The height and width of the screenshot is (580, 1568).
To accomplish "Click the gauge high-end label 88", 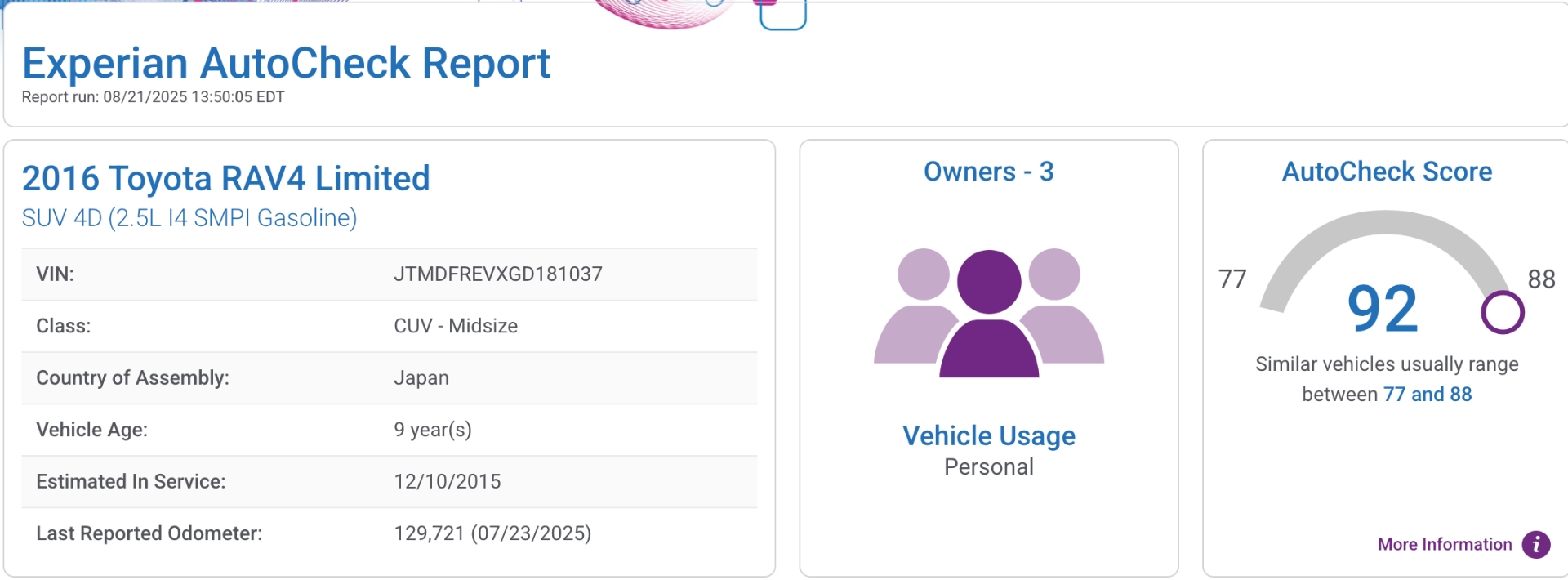I will (1542, 279).
